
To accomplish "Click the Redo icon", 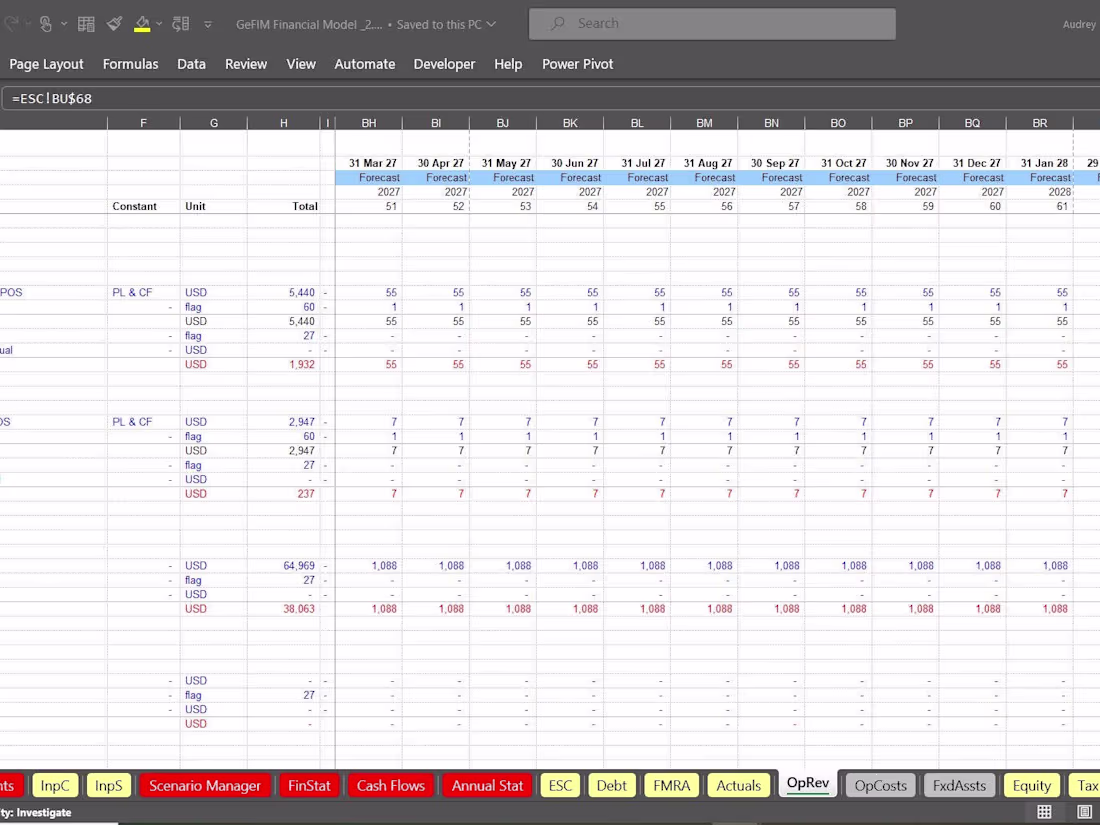I will tap(13, 22).
